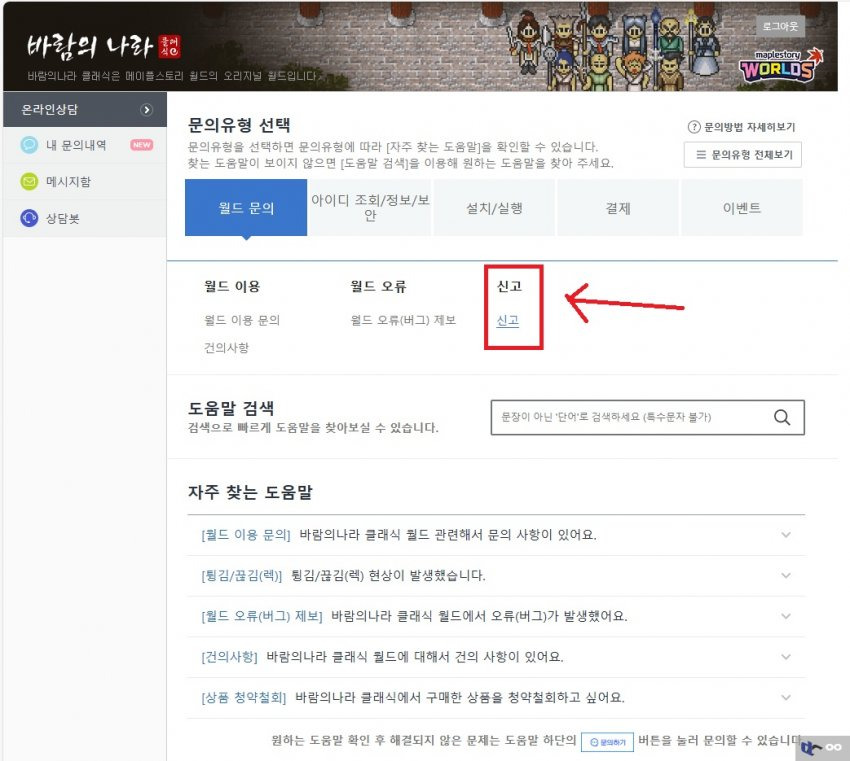Click the 바람의 나라 title logo

pyautogui.click(x=103, y=47)
